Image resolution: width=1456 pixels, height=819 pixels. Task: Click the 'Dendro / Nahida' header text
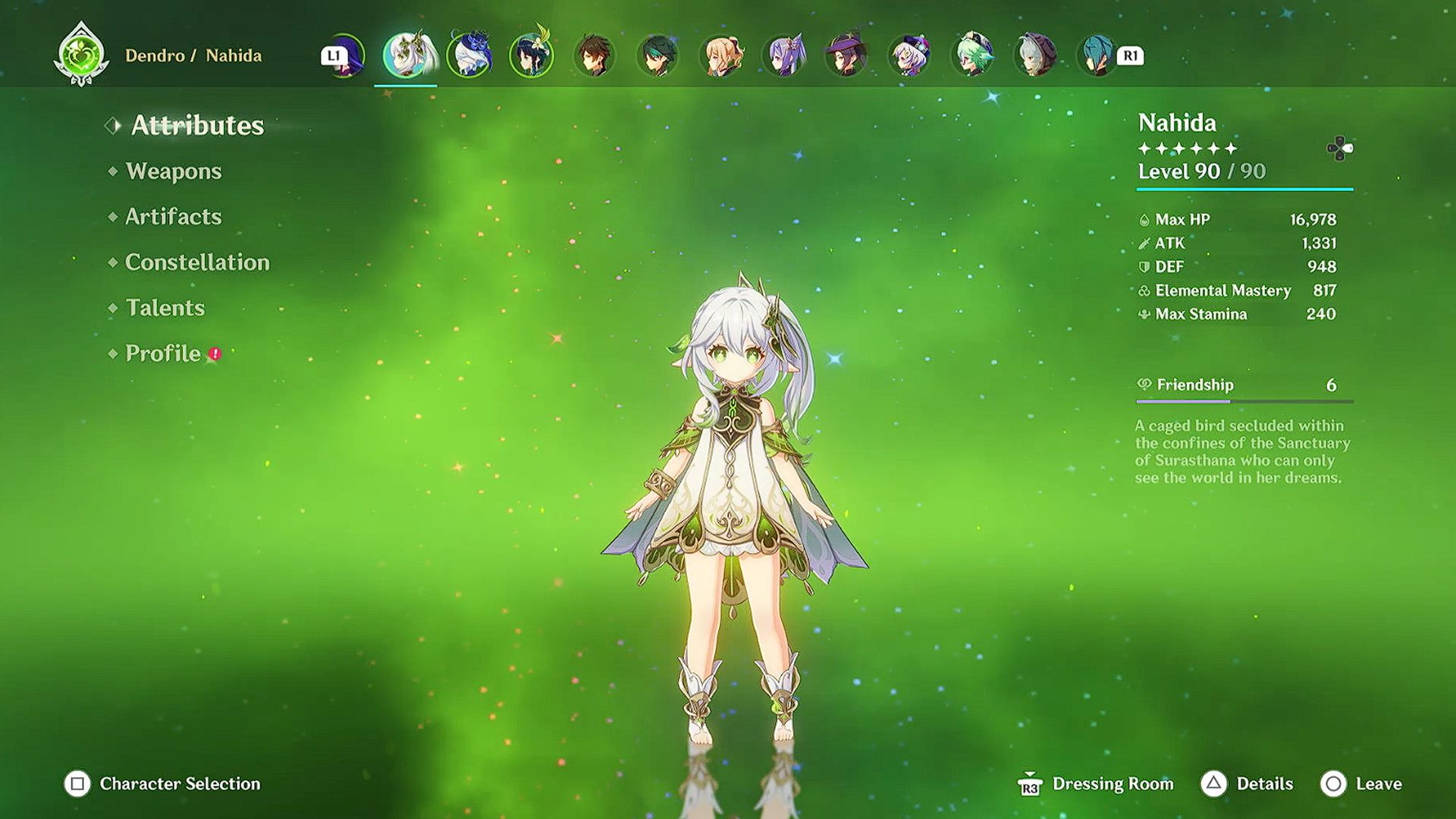[193, 55]
